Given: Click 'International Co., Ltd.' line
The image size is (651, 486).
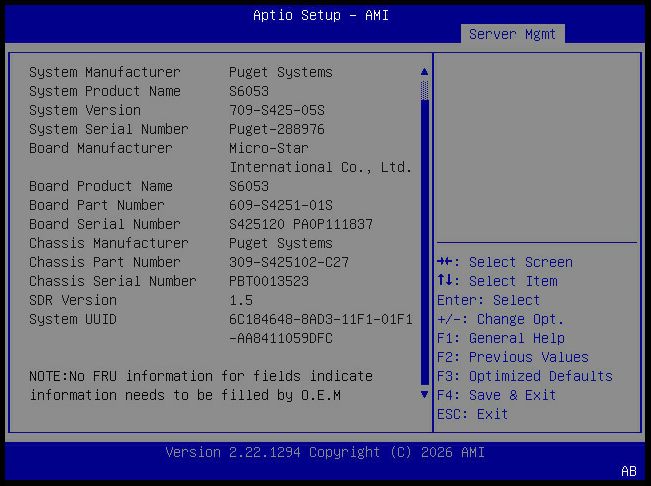Looking at the screenshot, I should pos(321,167).
